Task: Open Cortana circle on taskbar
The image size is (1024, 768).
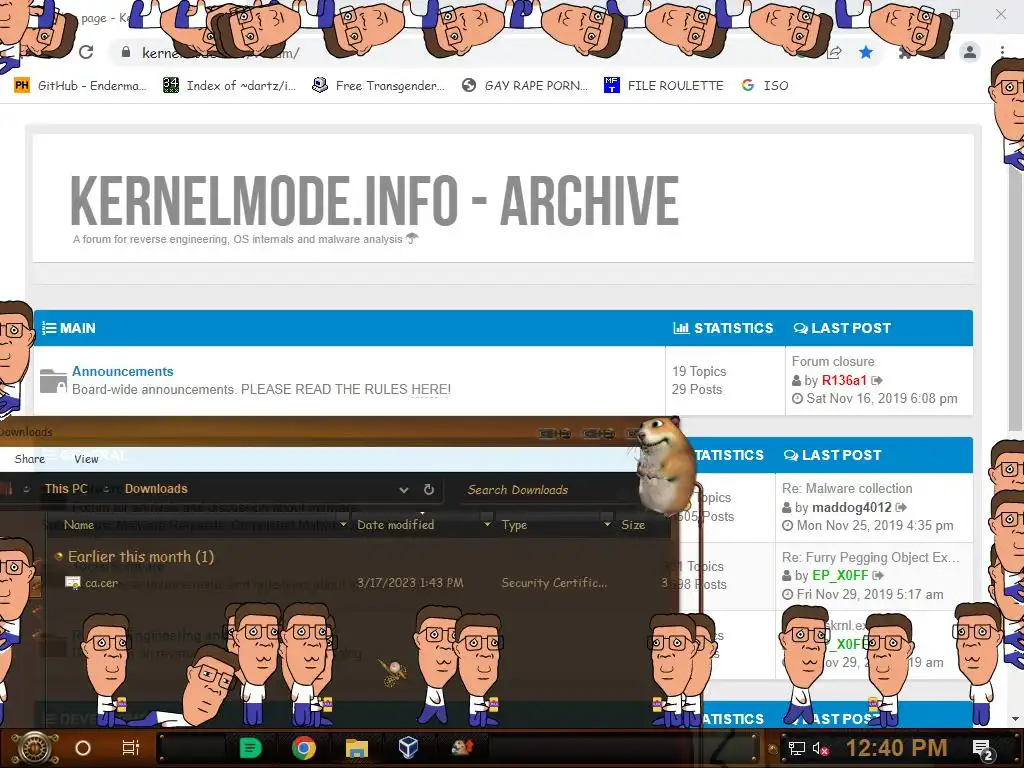Action: coord(83,748)
